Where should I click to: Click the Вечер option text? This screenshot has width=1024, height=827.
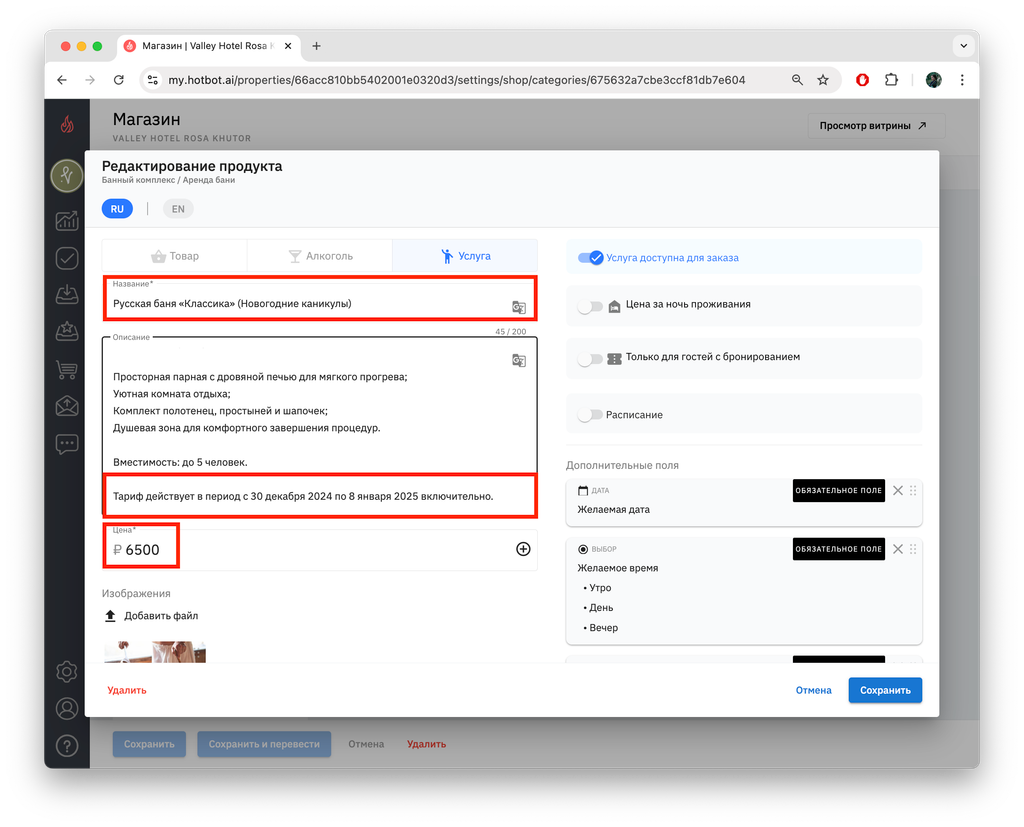pos(603,628)
